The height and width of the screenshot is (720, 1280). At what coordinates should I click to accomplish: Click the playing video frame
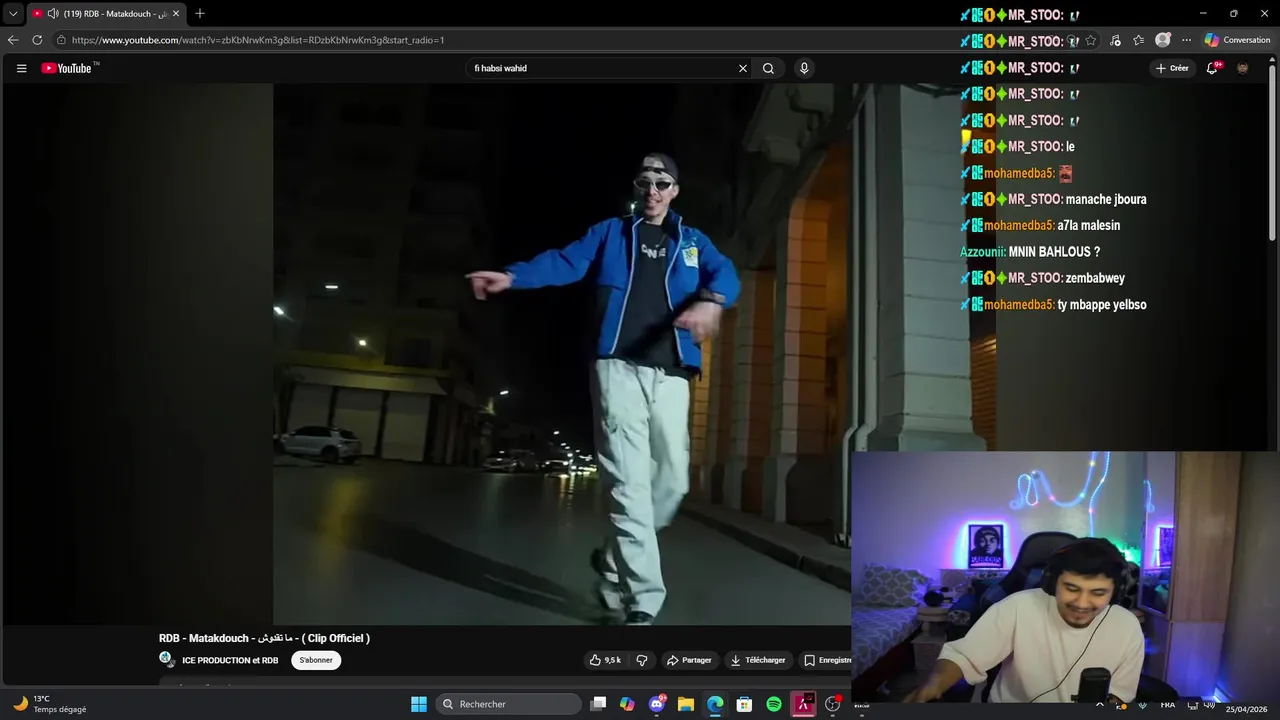561,354
